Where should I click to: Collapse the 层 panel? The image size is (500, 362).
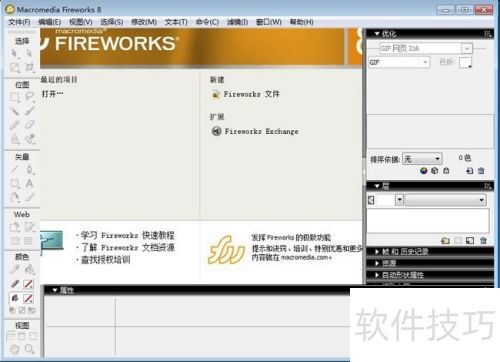[x=377, y=186]
